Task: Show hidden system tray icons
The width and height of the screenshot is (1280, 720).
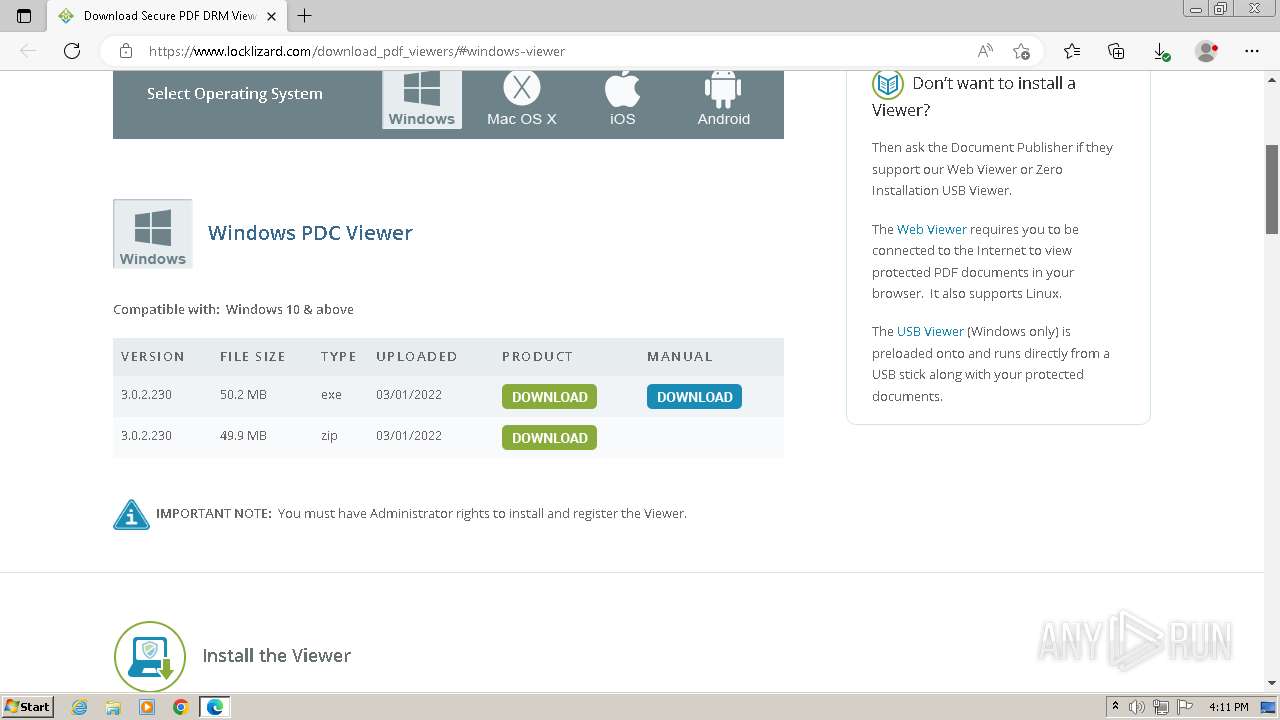Action: [x=1115, y=707]
